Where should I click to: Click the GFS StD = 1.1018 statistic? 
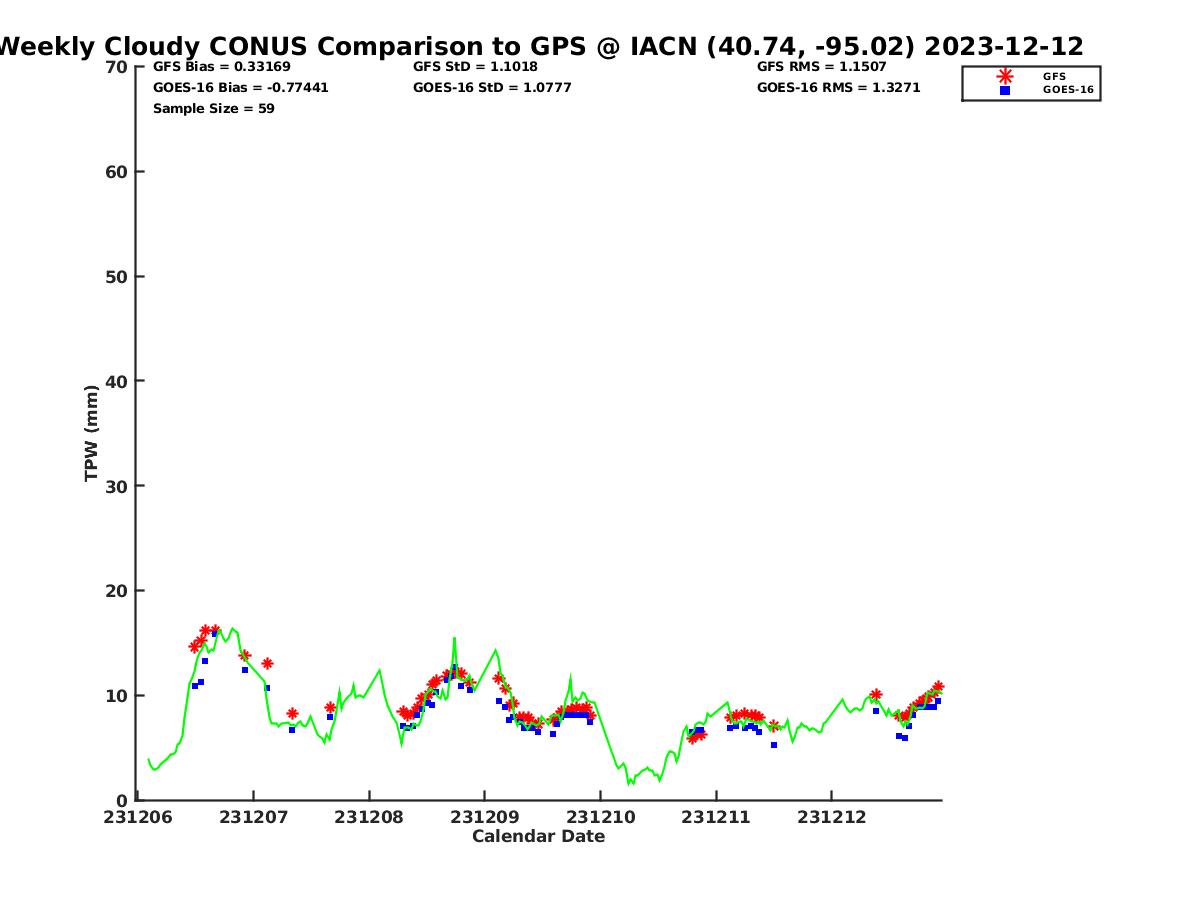tap(475, 67)
